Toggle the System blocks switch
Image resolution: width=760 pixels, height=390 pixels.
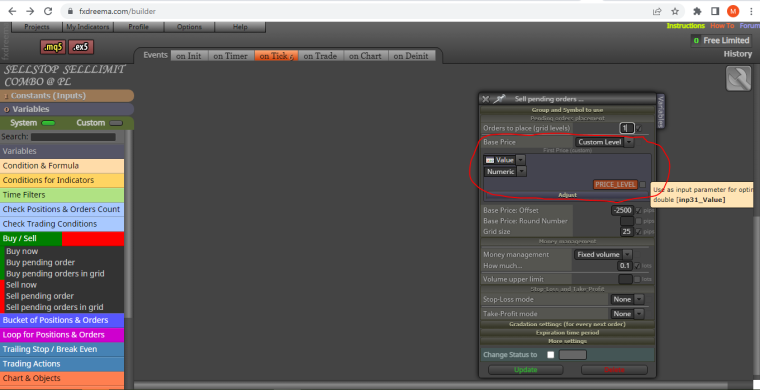click(x=48, y=123)
